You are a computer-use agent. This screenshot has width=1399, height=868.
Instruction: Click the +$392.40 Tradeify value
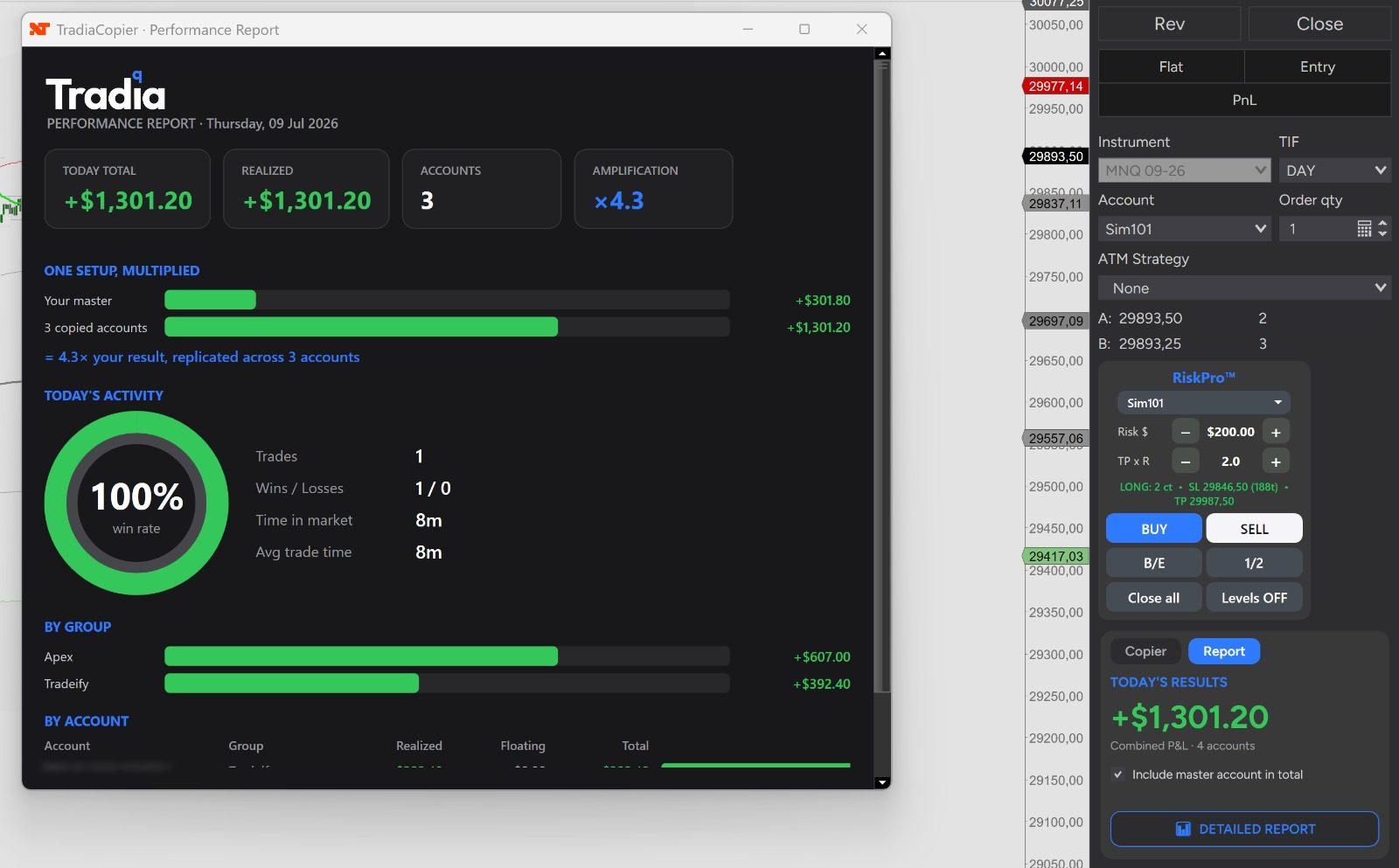pos(822,684)
